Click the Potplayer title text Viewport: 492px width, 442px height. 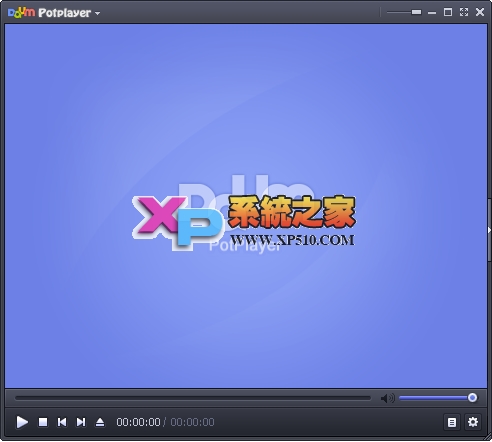(64, 13)
